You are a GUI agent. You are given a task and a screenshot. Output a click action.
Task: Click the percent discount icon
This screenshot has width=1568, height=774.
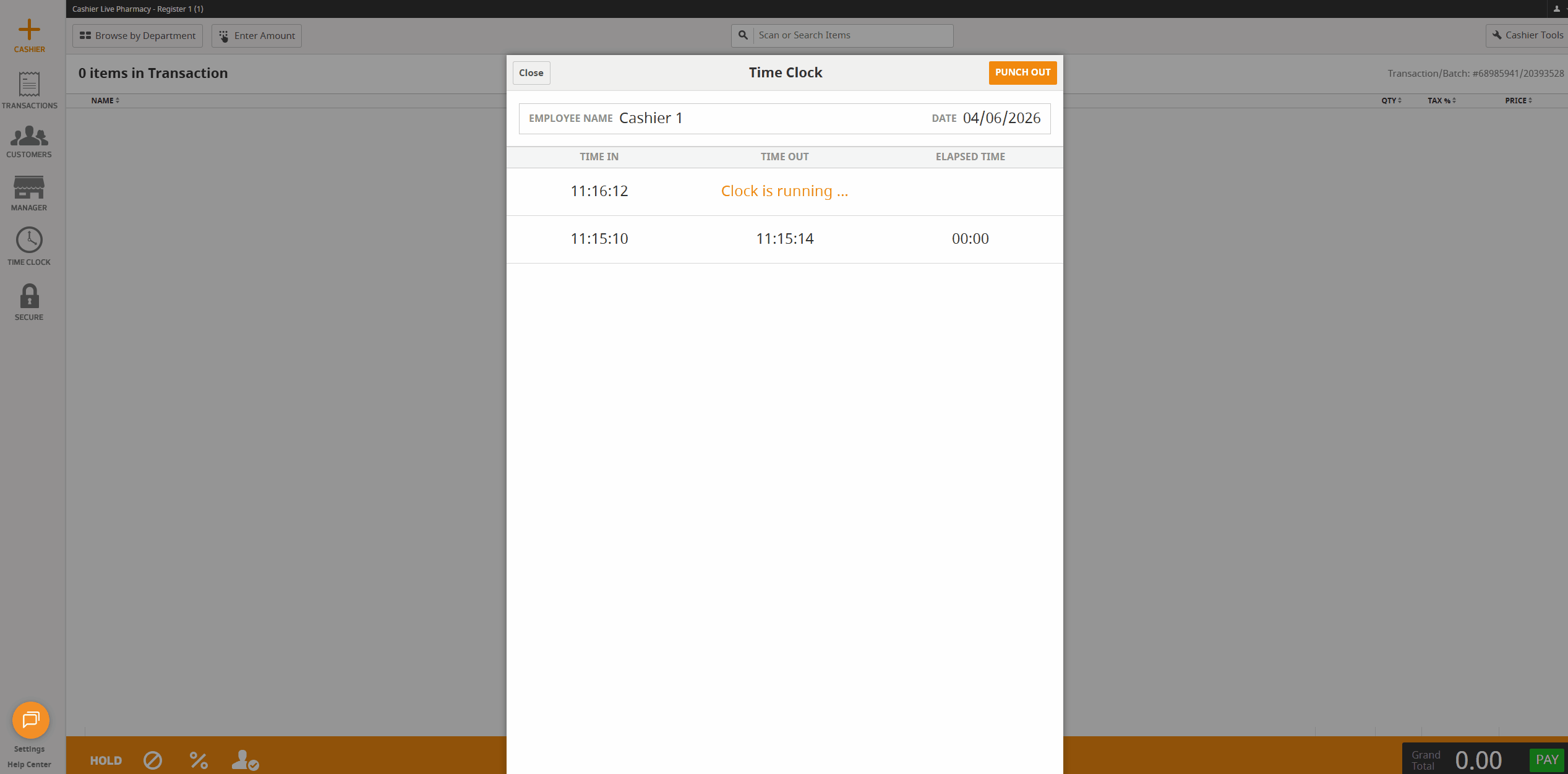(199, 760)
